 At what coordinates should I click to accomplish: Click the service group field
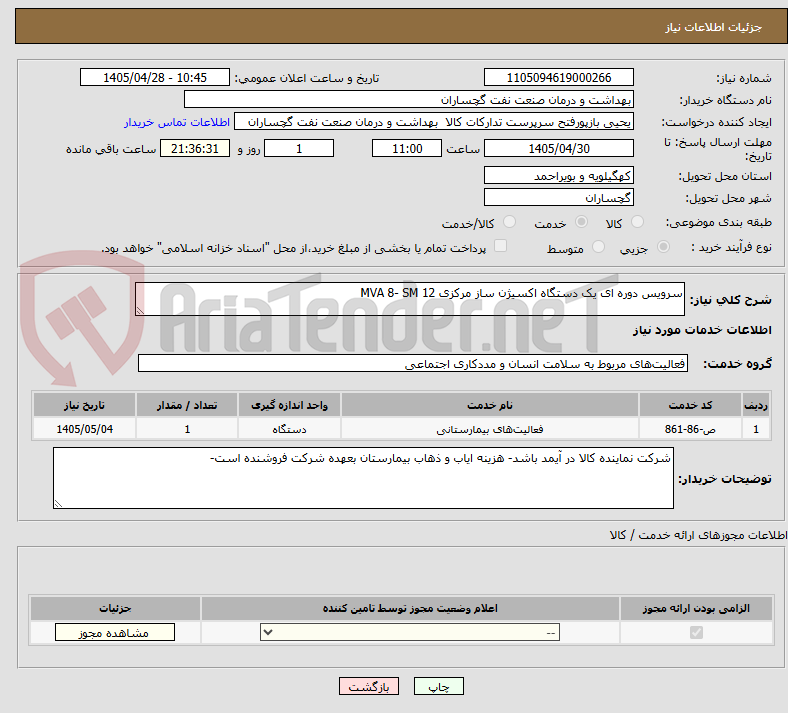(413, 363)
